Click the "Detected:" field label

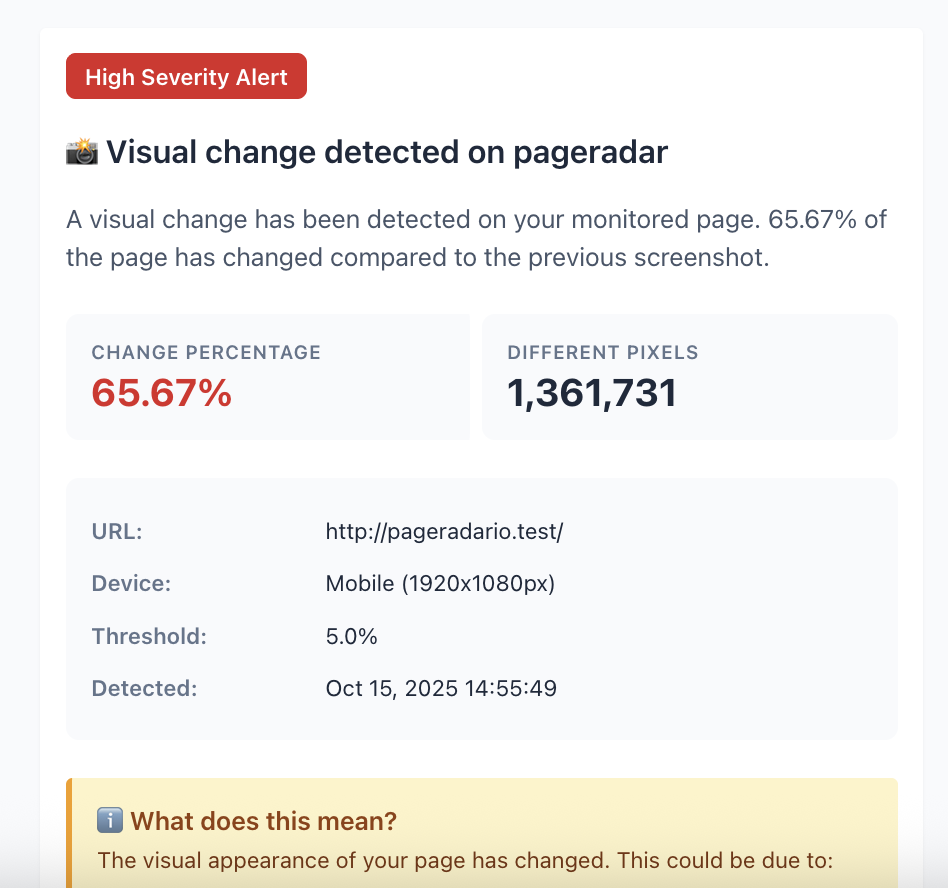144,687
